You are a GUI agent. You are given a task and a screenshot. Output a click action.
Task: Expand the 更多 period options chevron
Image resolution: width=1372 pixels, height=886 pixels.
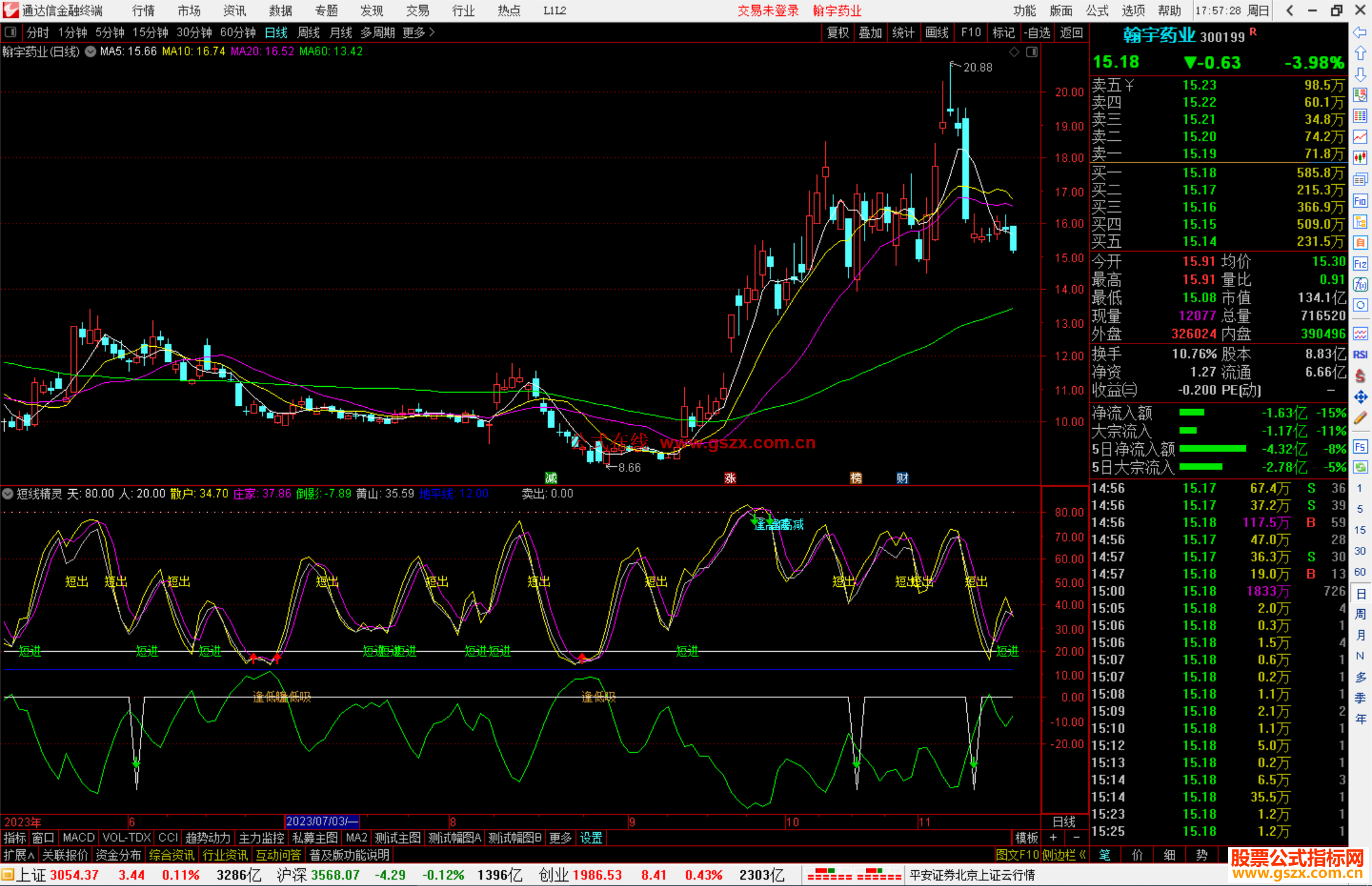tap(432, 32)
